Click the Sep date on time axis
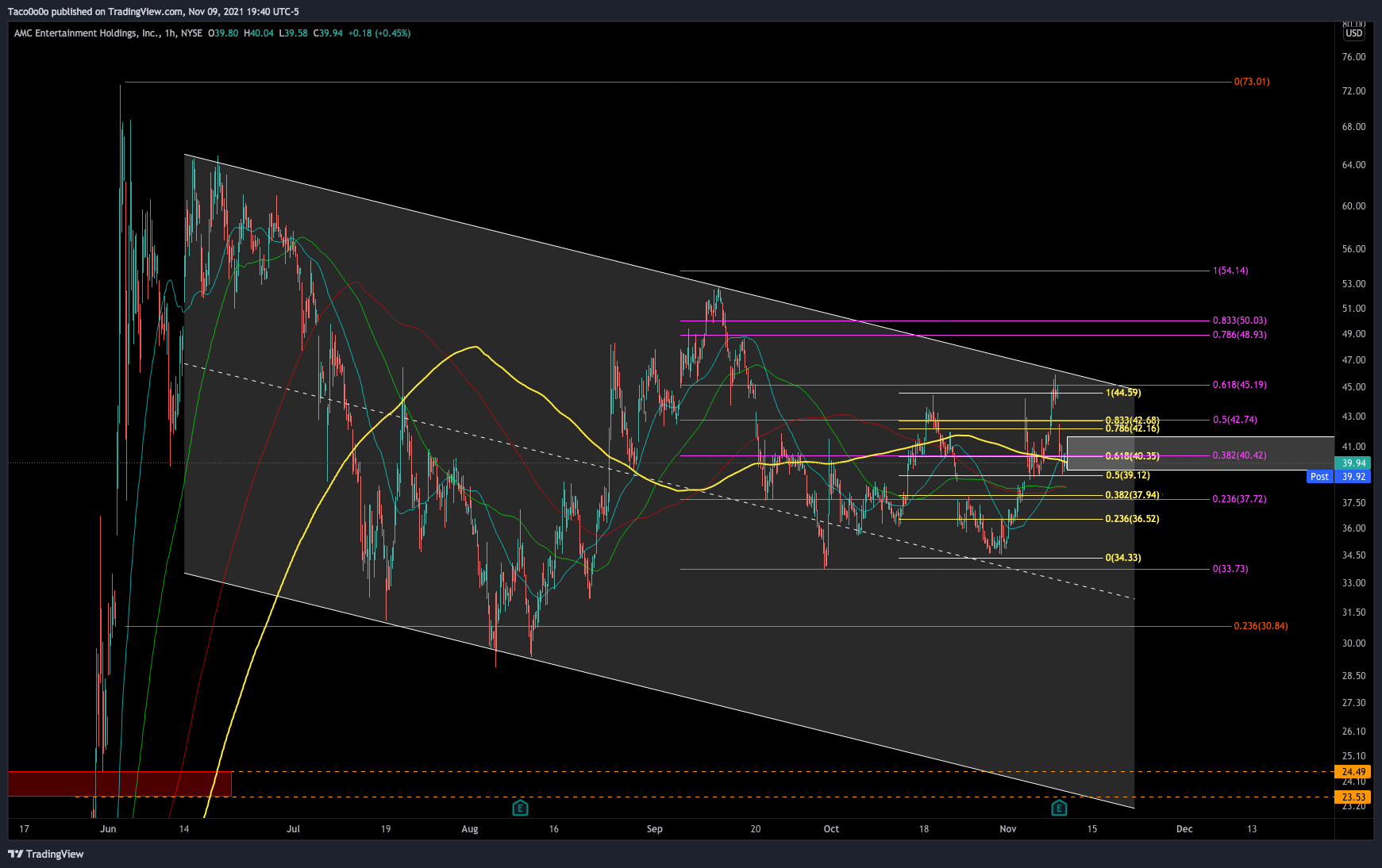This screenshot has height=868, width=1382. (655, 829)
